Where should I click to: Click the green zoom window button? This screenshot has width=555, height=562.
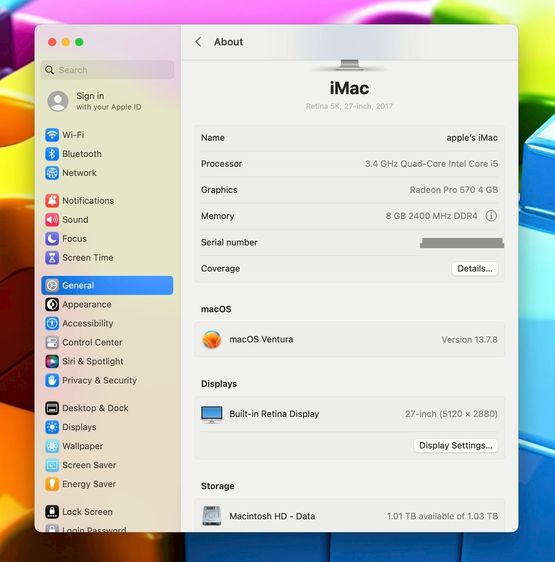tap(79, 42)
